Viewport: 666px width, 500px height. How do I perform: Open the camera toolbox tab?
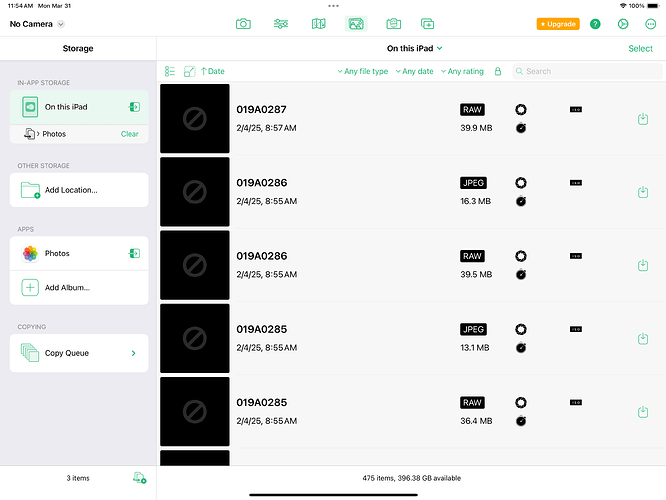(394, 24)
